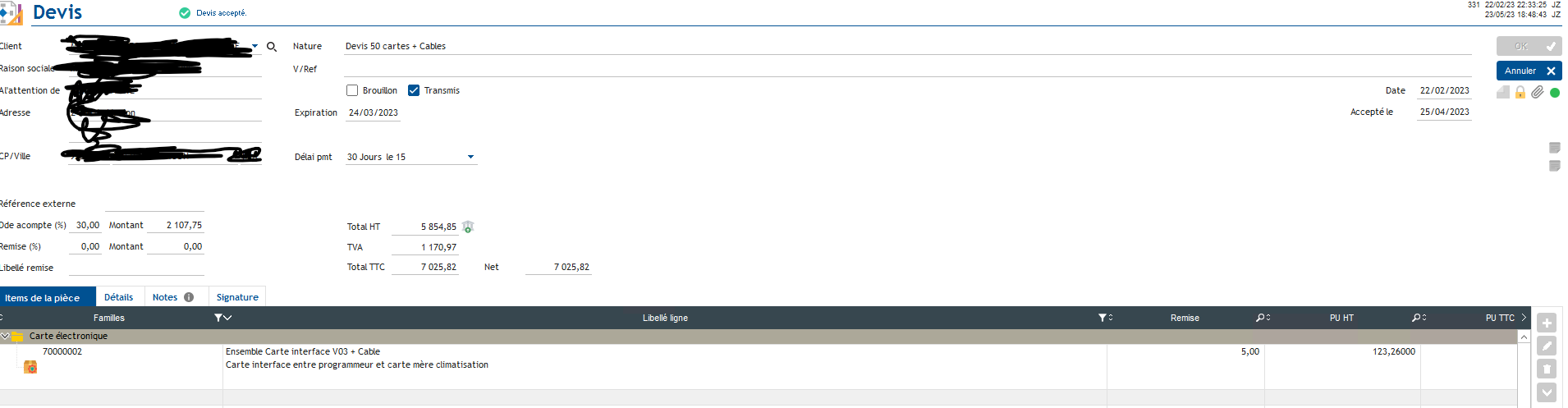Viewport: 1568px width, 408px height.
Task: Enable the Brouillon checkbox
Action: [352, 90]
